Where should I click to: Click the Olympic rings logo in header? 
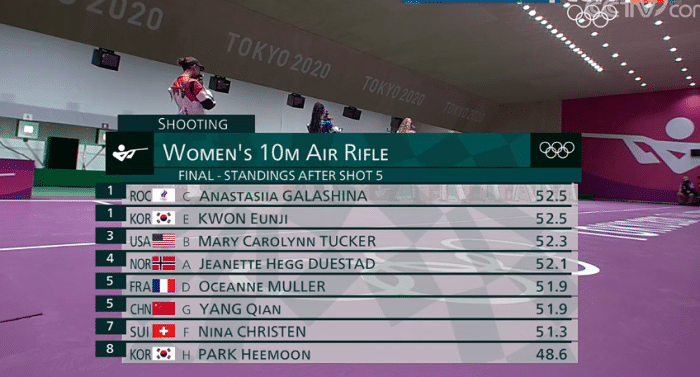point(556,150)
